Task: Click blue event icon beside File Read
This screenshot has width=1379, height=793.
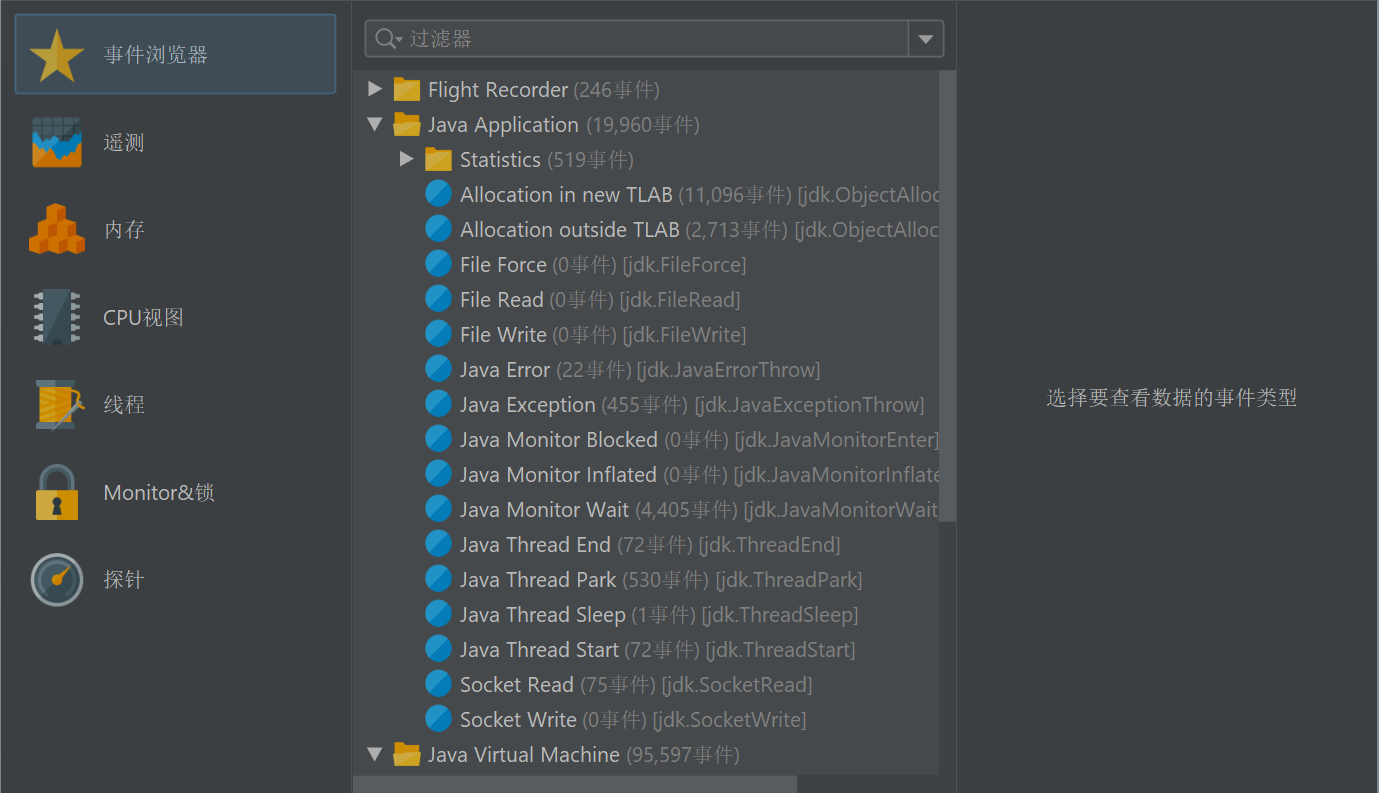Action: [438, 299]
